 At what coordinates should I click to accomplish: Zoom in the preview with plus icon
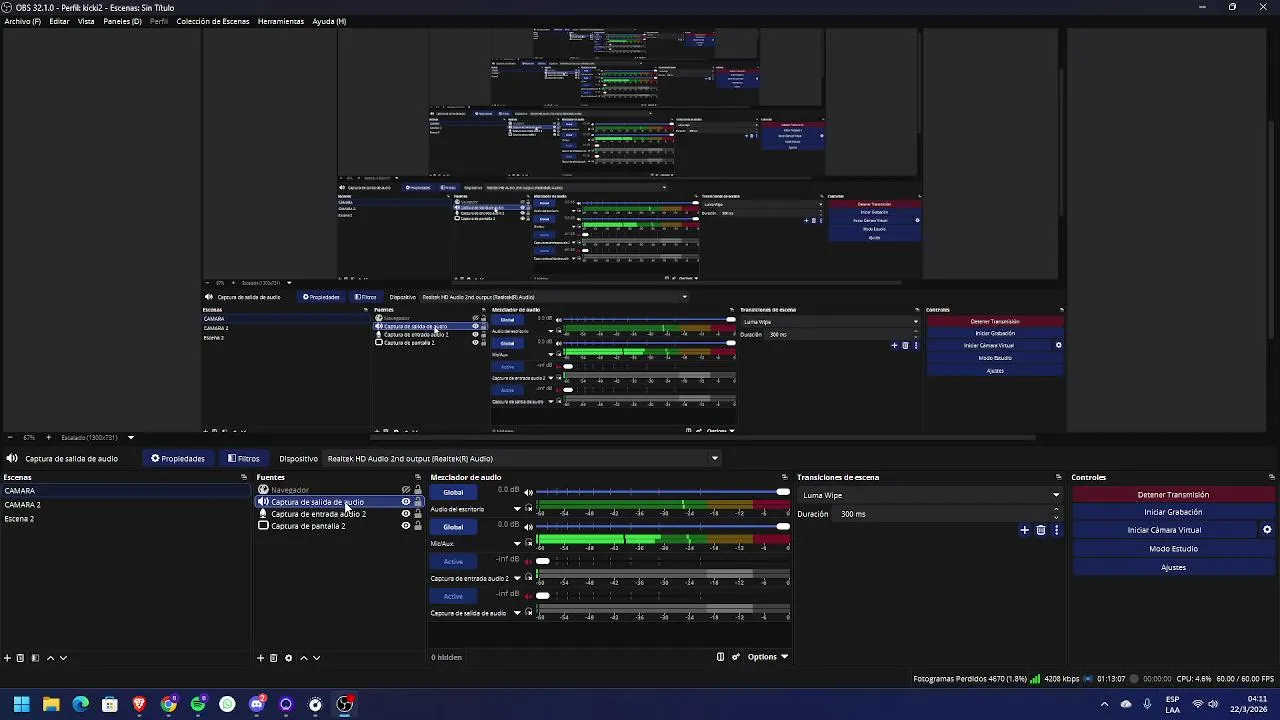[x=48, y=437]
